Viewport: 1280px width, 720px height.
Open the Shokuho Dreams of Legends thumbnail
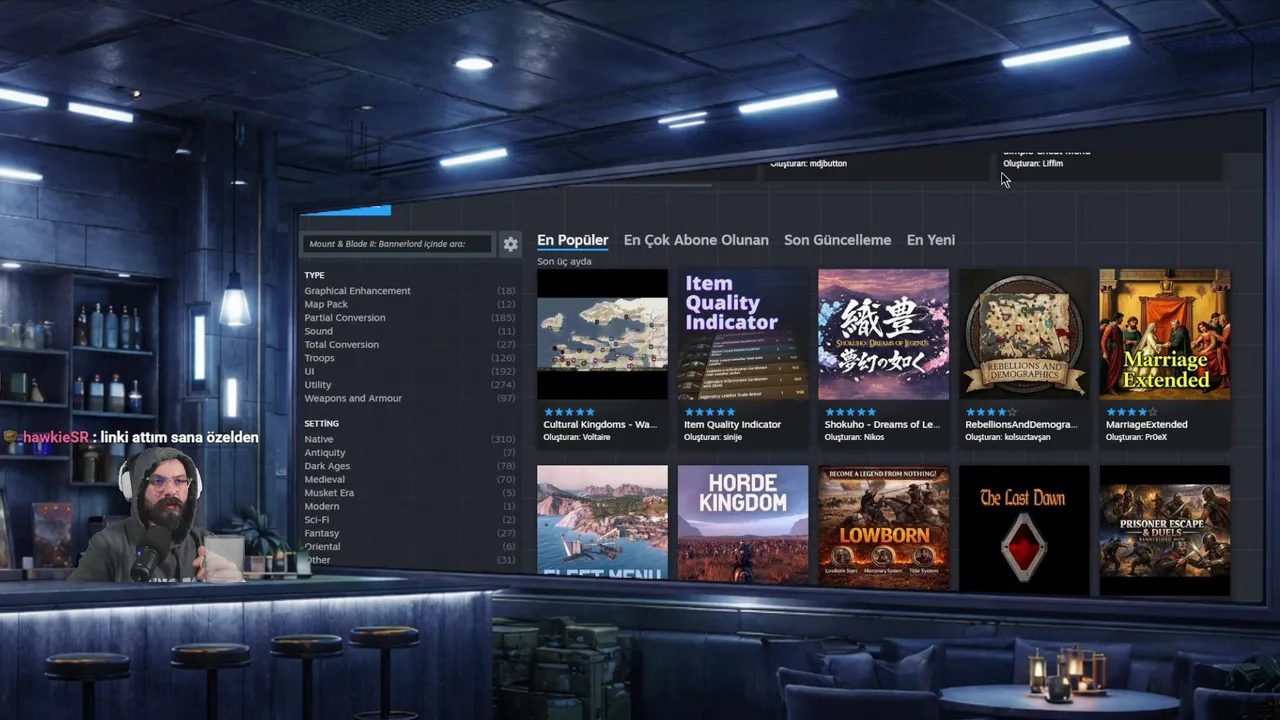[883, 334]
